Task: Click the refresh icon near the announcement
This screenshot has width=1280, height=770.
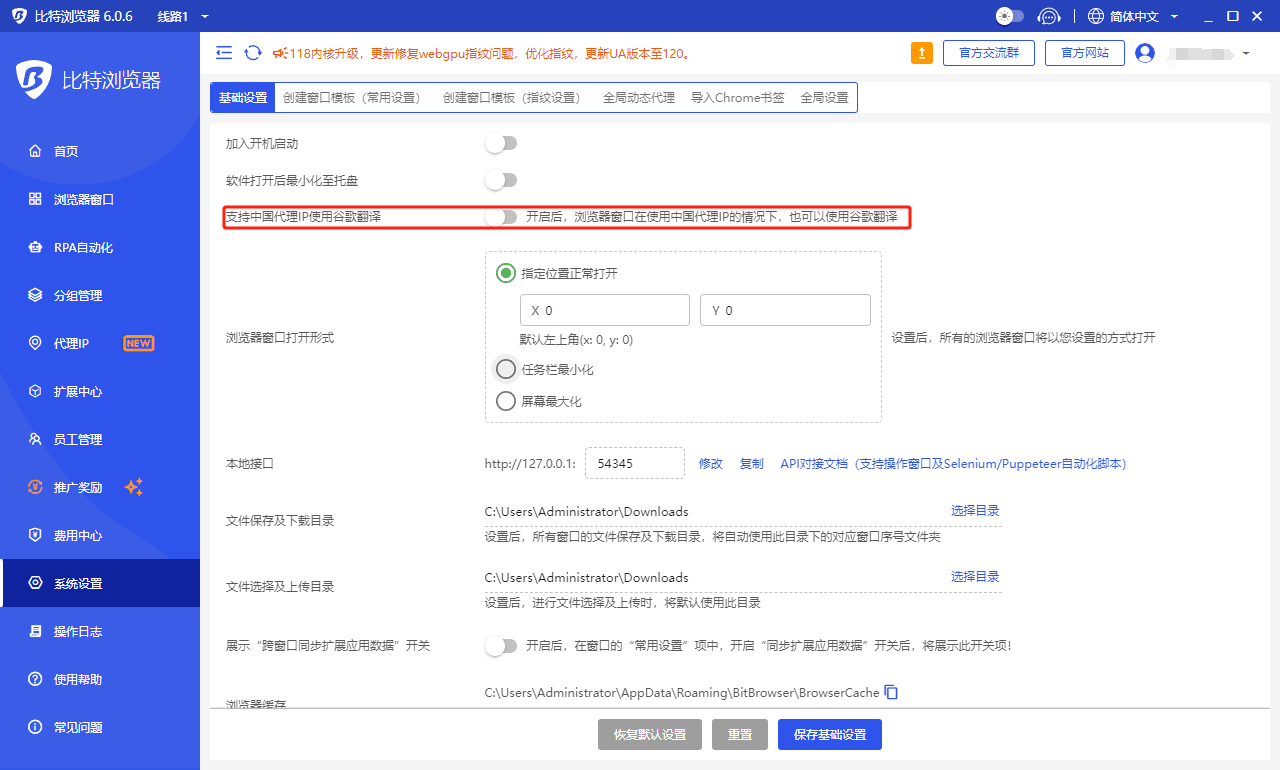Action: pos(252,52)
